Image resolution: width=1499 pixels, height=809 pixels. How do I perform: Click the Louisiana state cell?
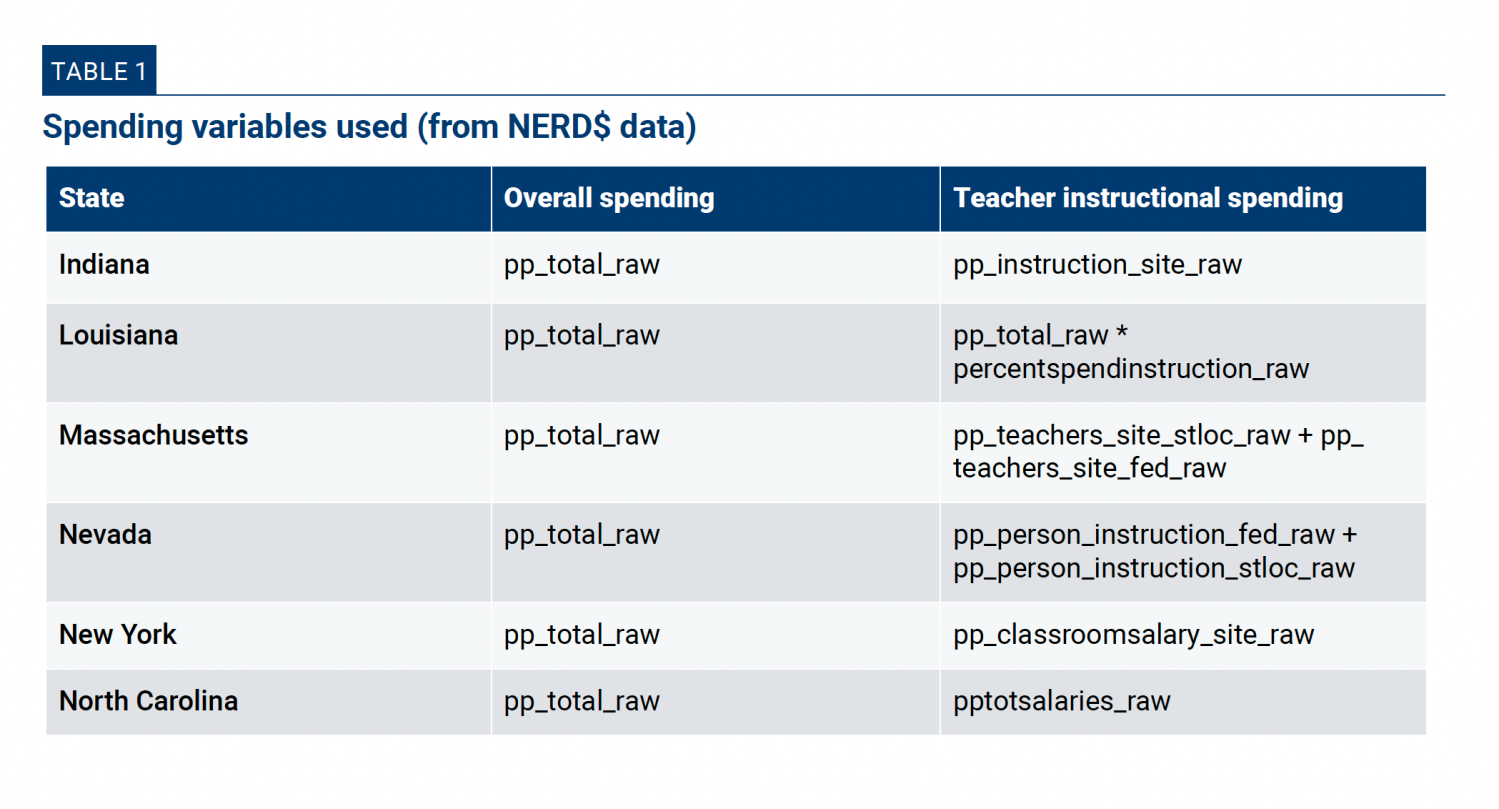tap(118, 335)
